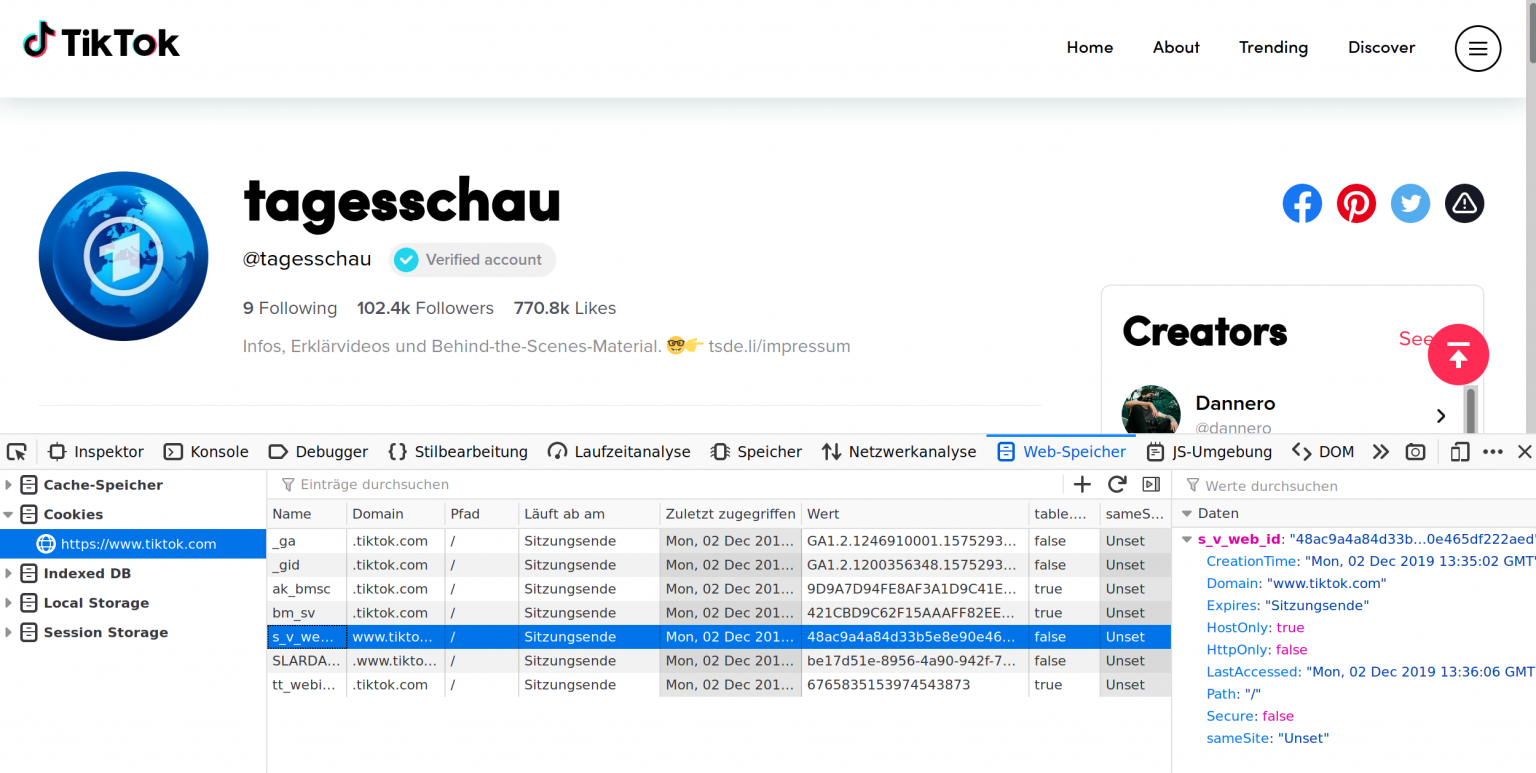1536x773 pixels.
Task: Open the About link in the header
Action: click(1176, 47)
